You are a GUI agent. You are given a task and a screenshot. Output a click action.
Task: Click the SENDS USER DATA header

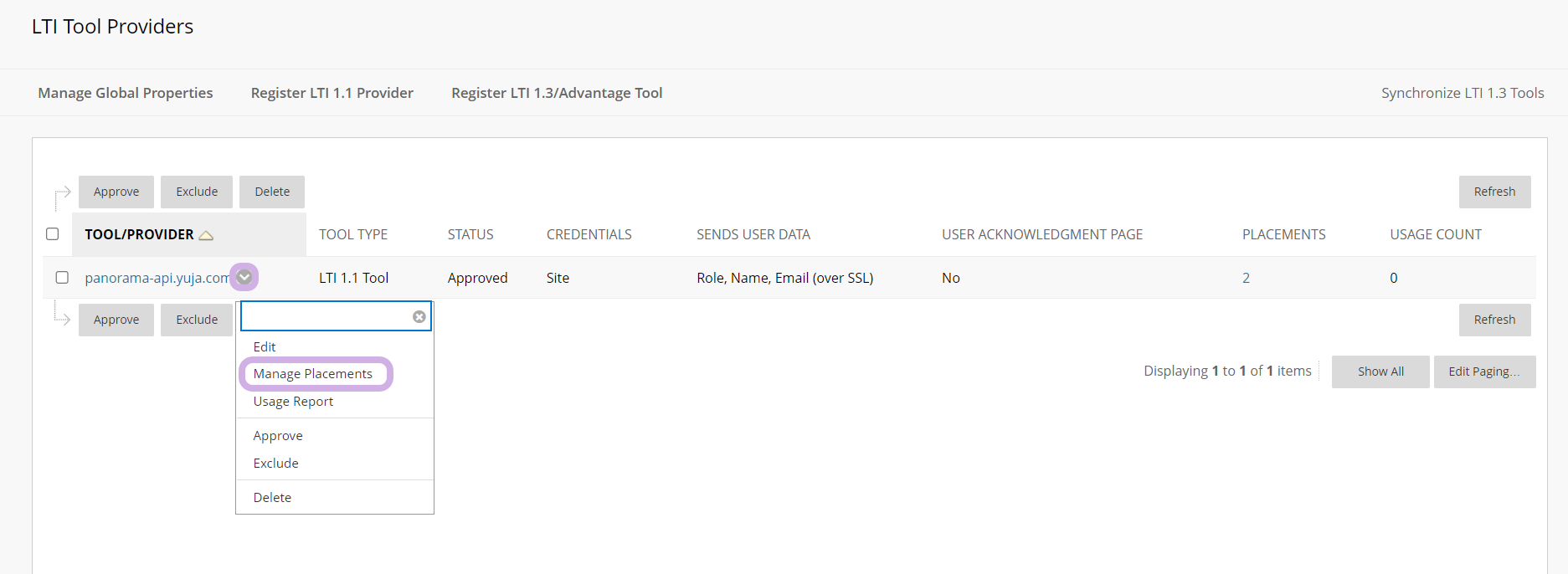pyautogui.click(x=753, y=234)
